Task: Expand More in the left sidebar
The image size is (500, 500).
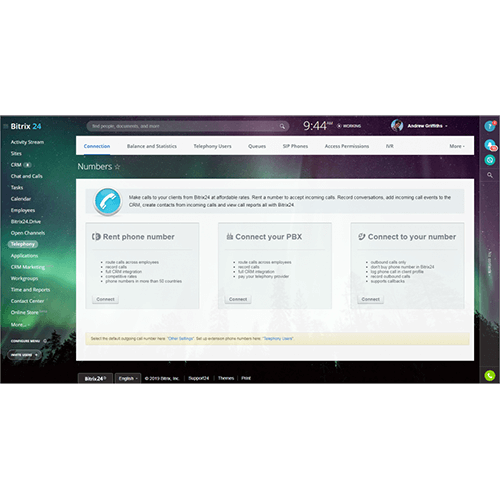Action: coord(20,325)
